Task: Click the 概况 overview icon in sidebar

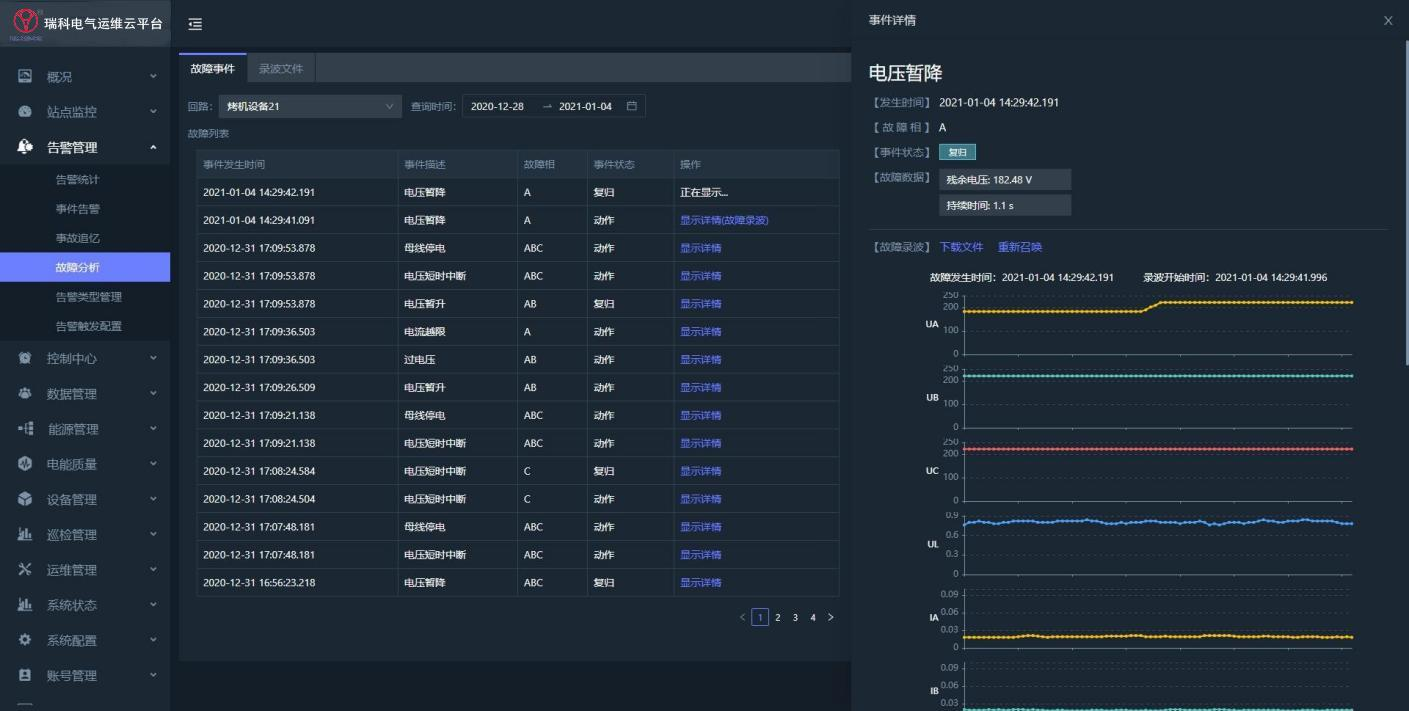Action: tap(25, 77)
